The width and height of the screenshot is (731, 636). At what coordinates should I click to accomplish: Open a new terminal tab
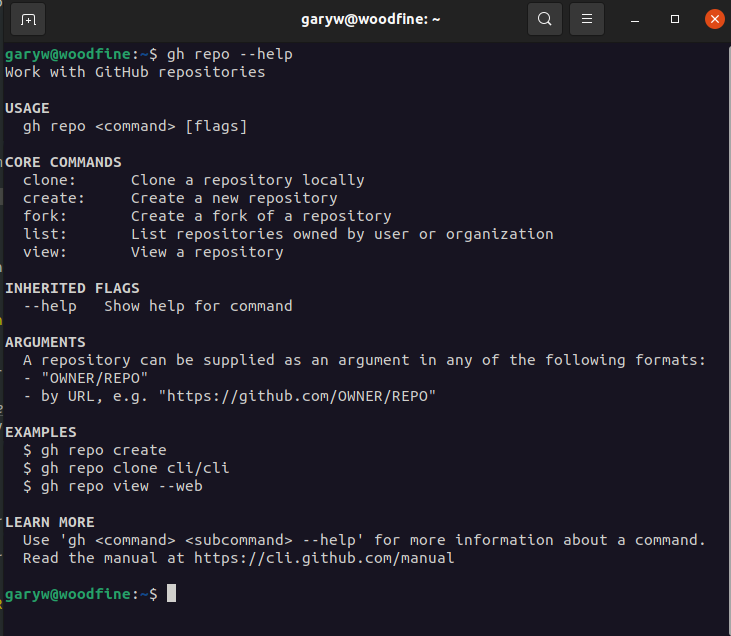point(28,20)
